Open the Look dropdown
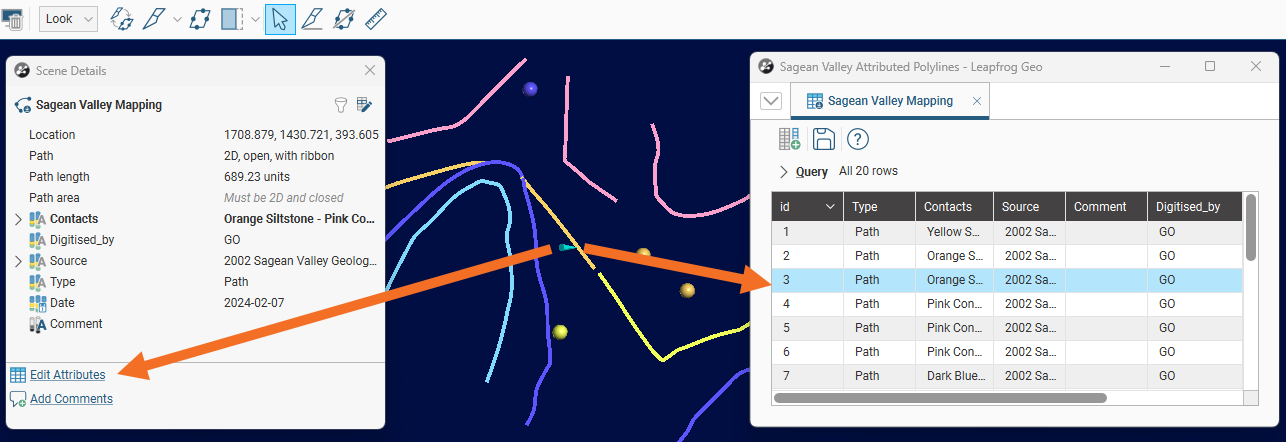This screenshot has height=442, width=1286. coord(68,19)
